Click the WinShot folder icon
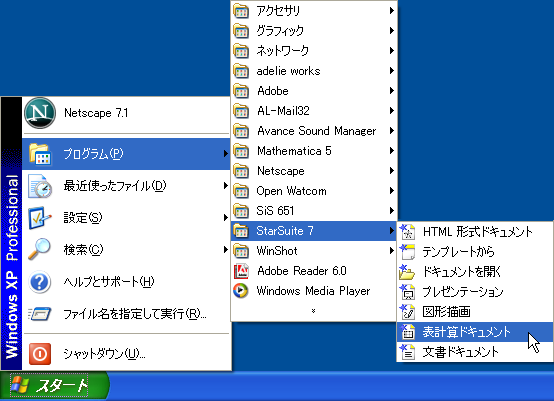Image resolution: width=554 pixels, height=401 pixels. (x=241, y=251)
